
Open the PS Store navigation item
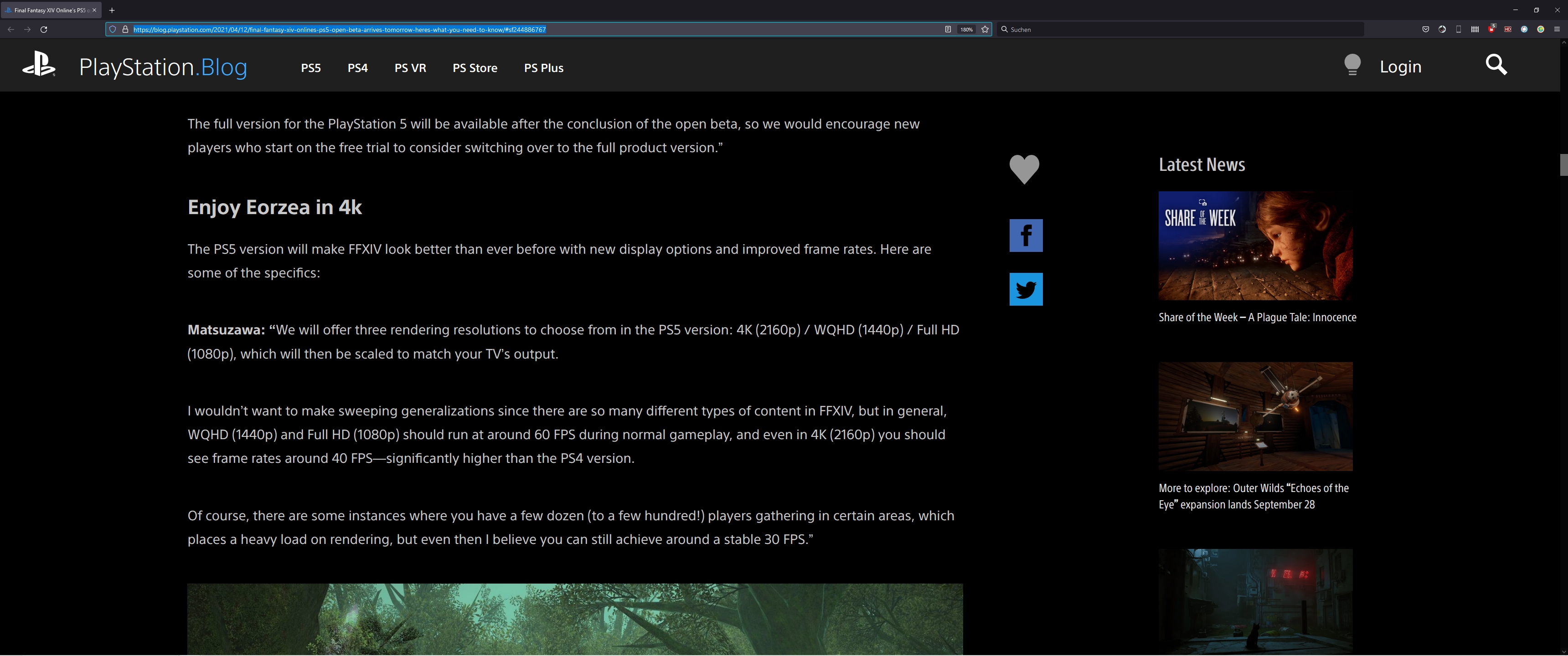click(475, 68)
